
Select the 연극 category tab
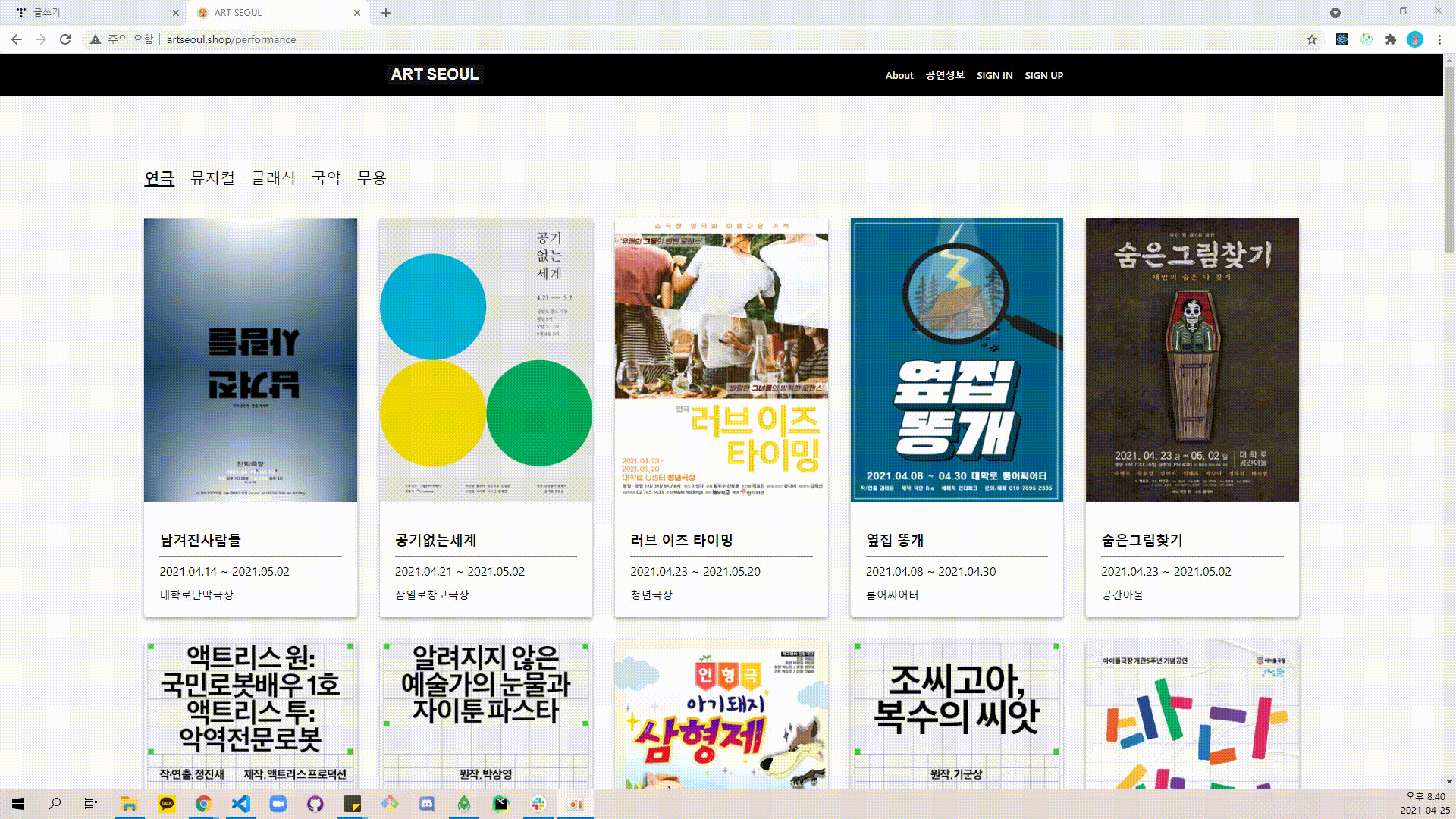click(x=159, y=178)
